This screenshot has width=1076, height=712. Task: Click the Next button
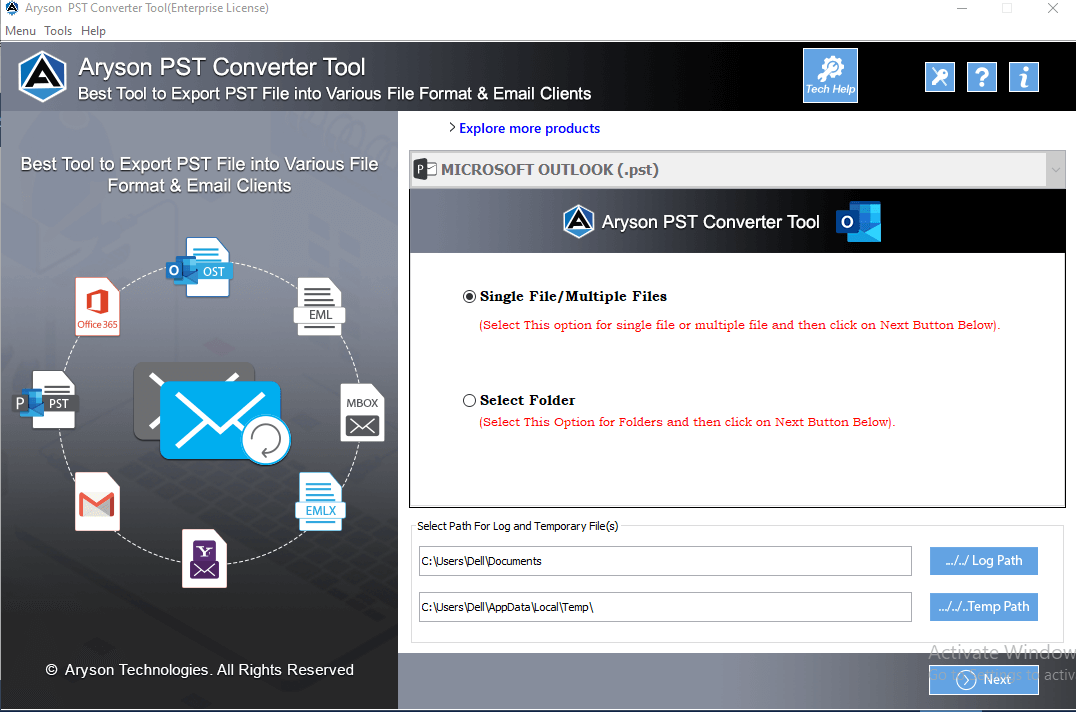(x=983, y=680)
